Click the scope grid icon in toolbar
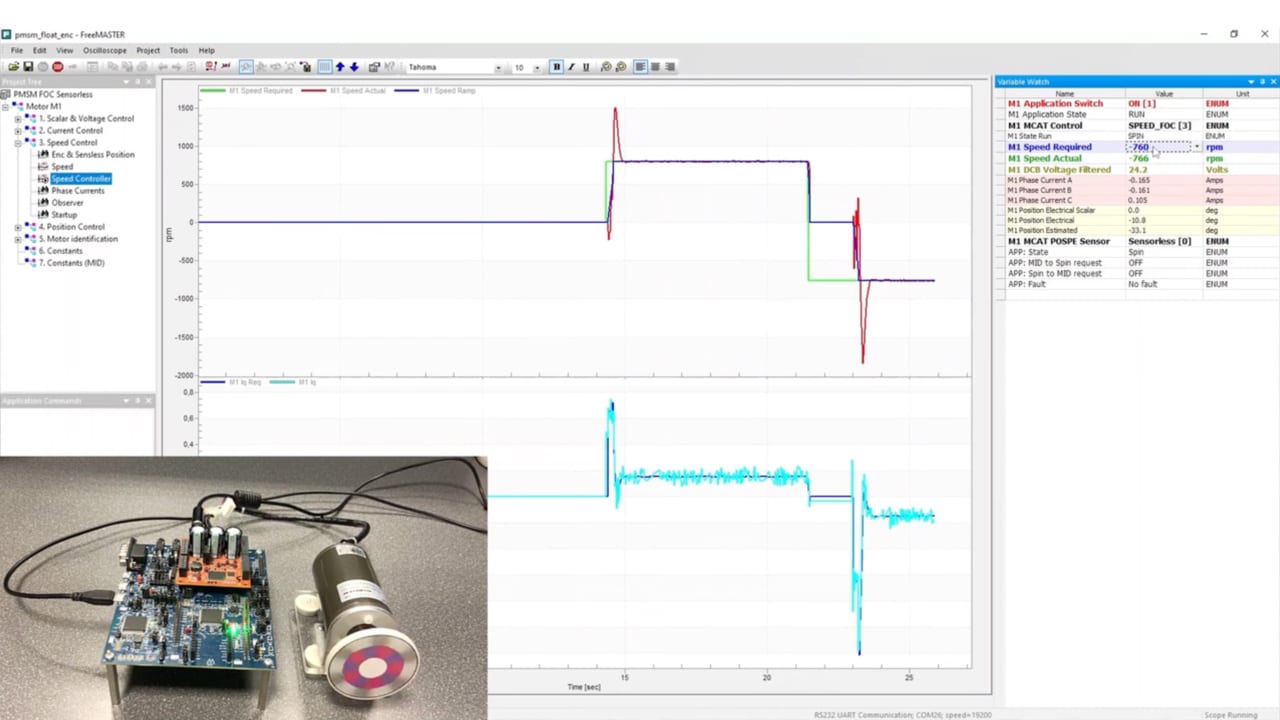Viewport: 1280px width, 720px height. 324,67
